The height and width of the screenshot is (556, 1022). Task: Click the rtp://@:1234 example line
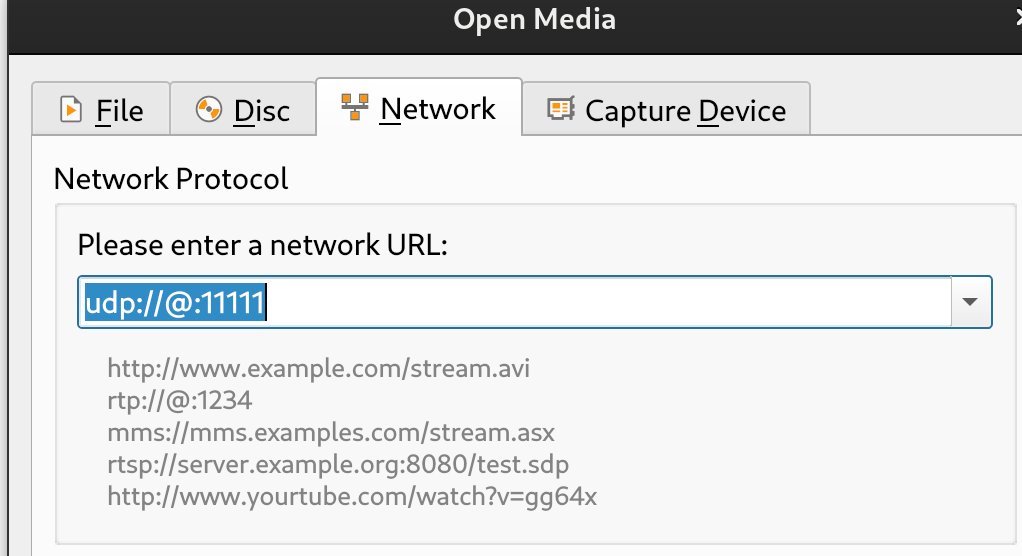[x=180, y=400]
